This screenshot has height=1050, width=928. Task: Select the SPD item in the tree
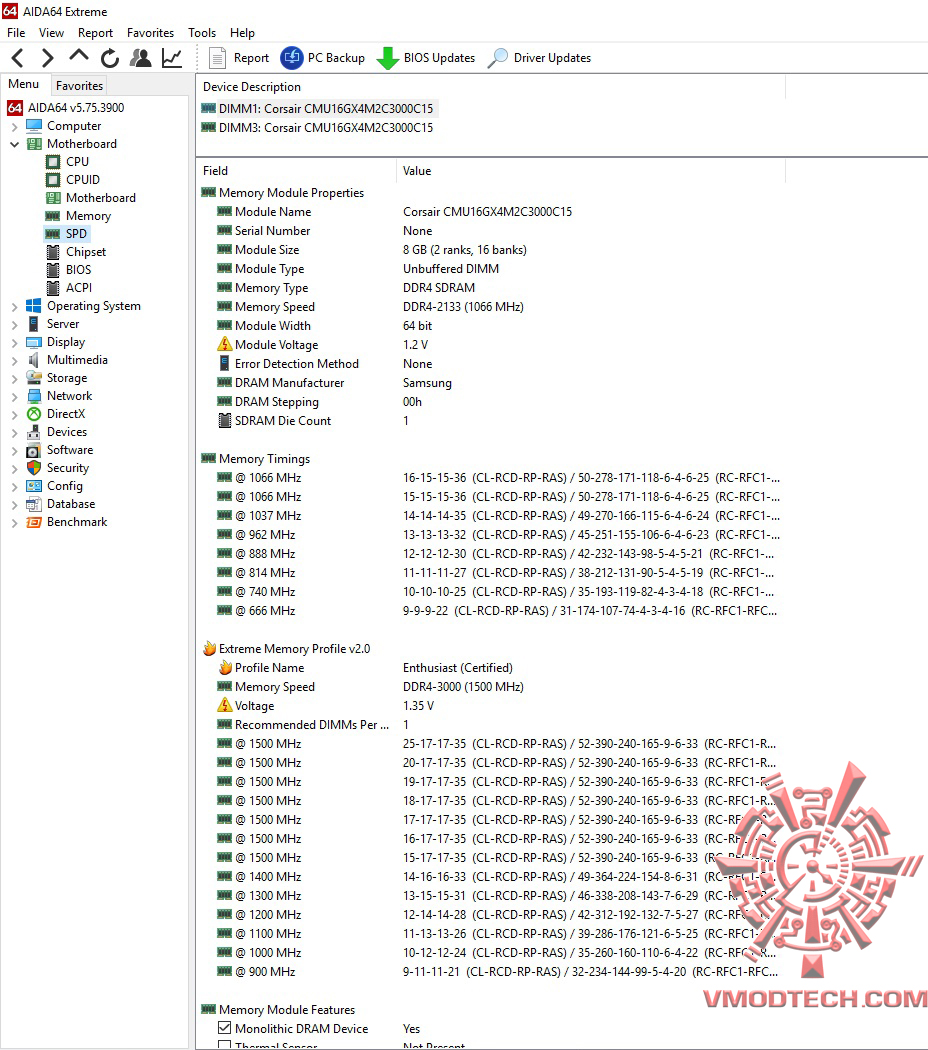point(66,234)
